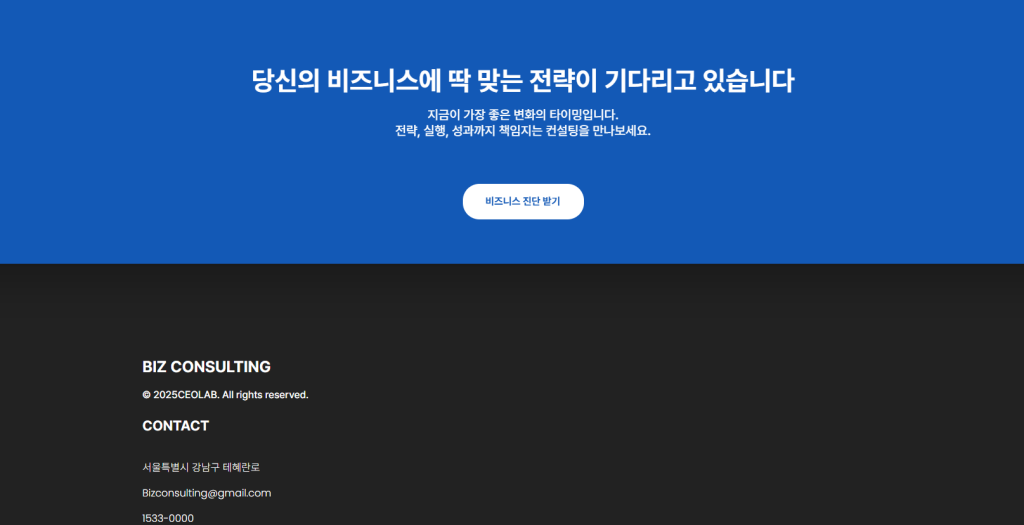Click the line 지금이 가장 좋은 변화의 타이밍입니다

pos(522,114)
